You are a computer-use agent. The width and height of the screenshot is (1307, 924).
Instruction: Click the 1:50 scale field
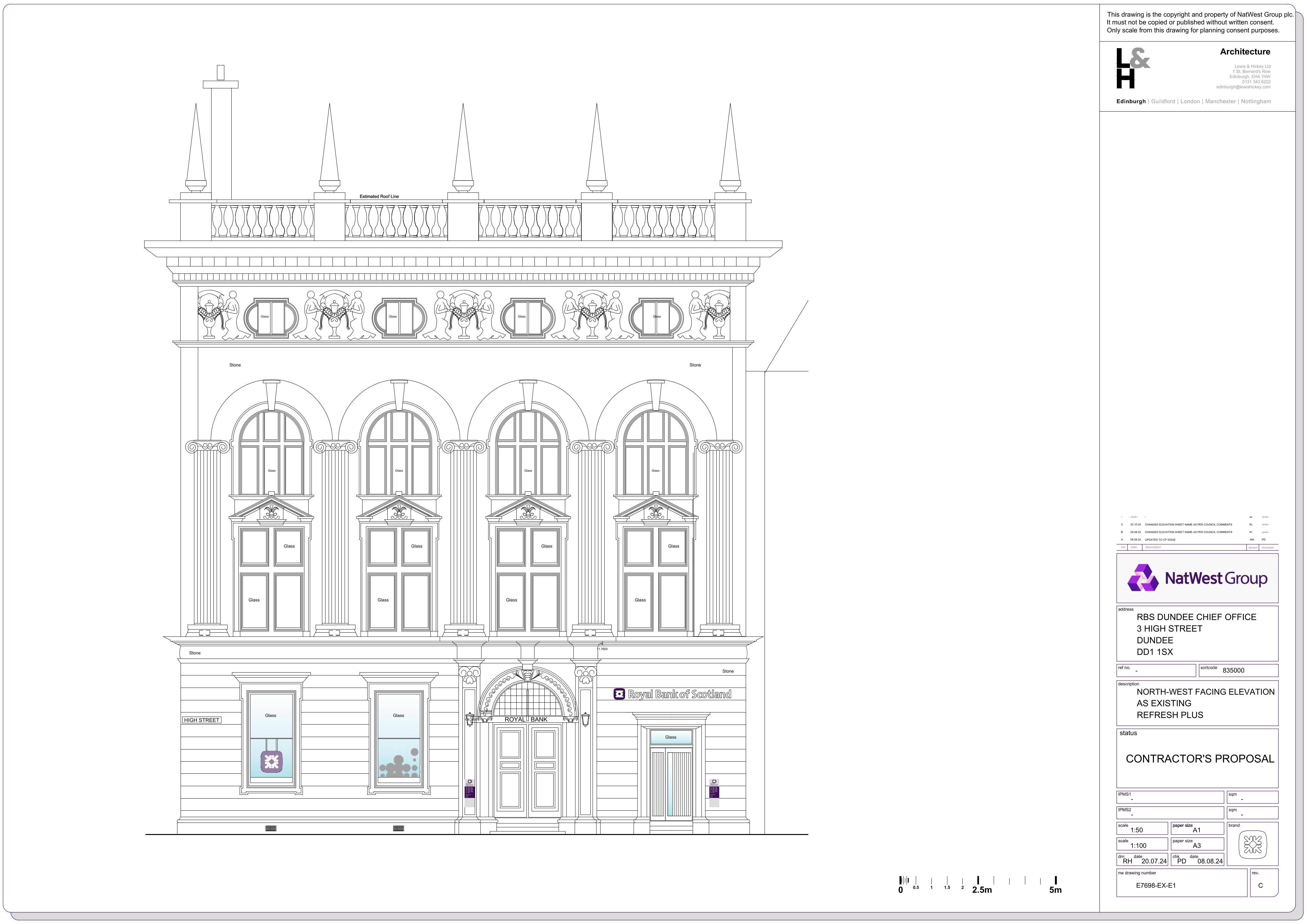[1142, 828]
